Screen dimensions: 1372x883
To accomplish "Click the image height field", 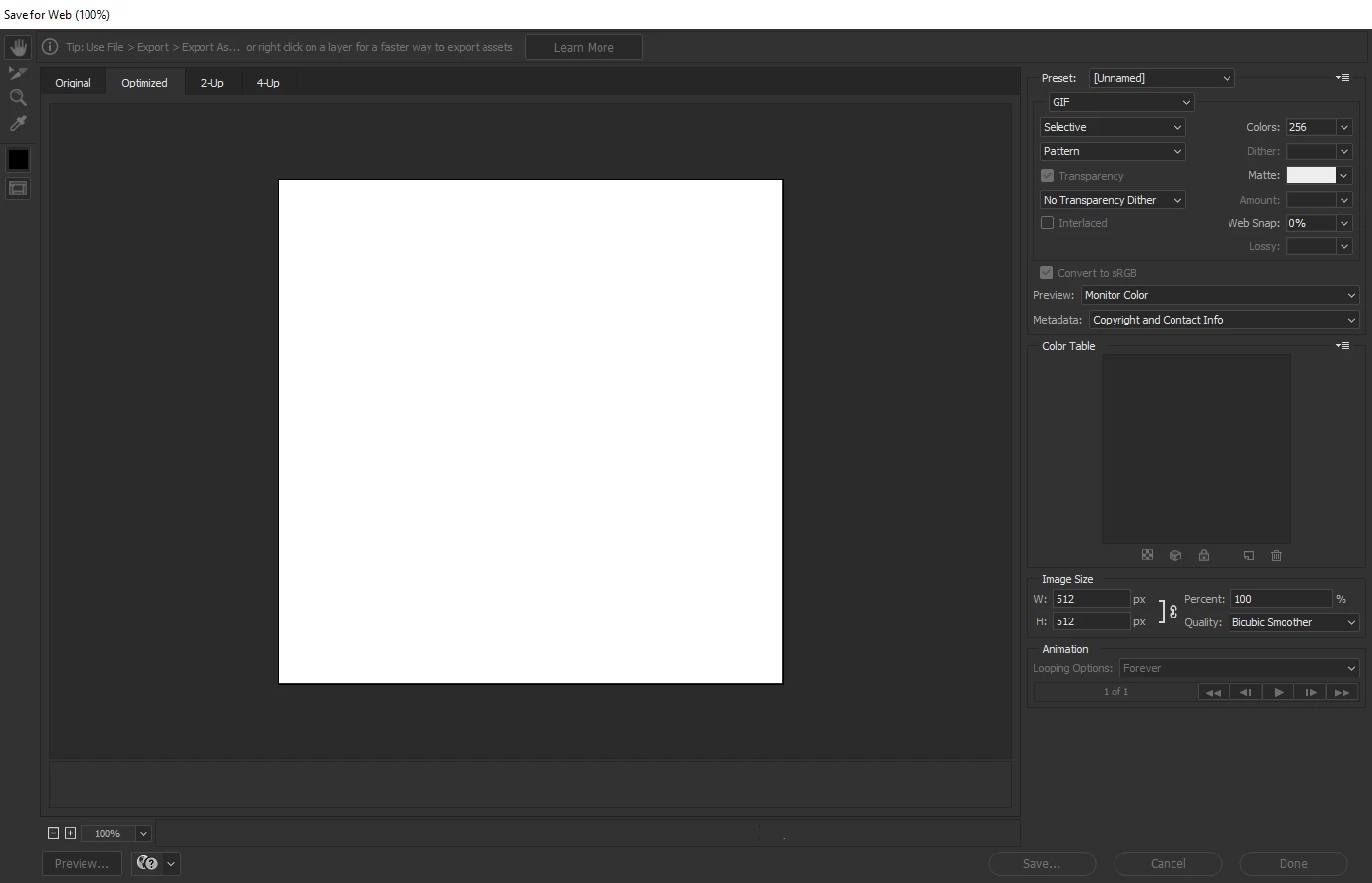I will click(1091, 621).
